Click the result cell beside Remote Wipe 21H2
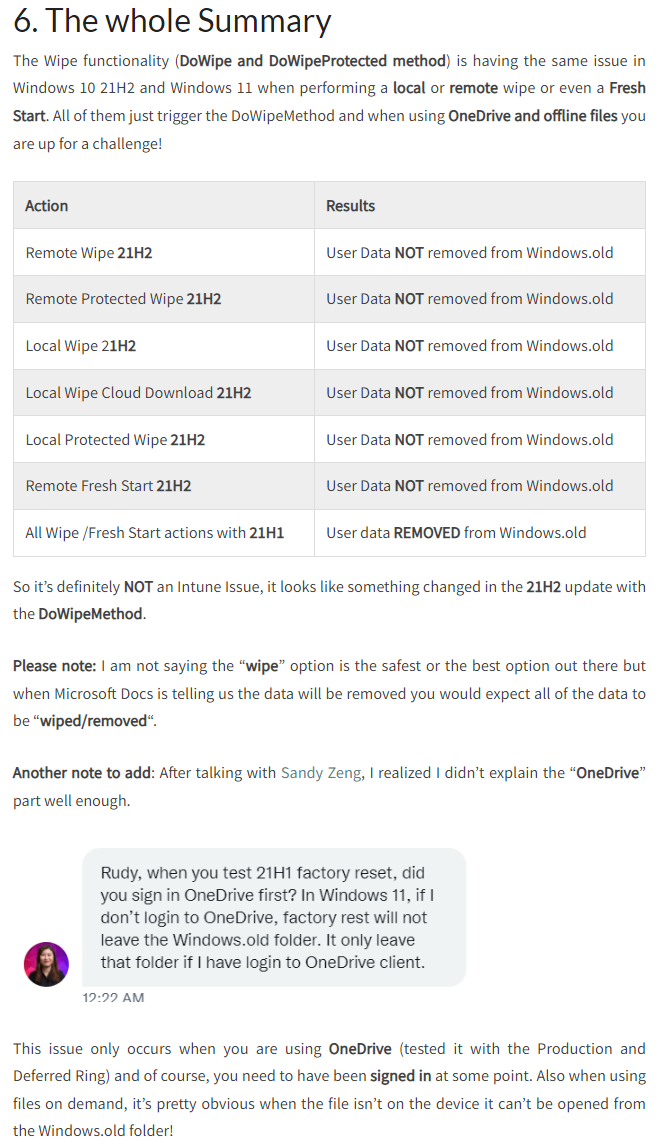The width and height of the screenshot is (660, 1145). (470, 253)
